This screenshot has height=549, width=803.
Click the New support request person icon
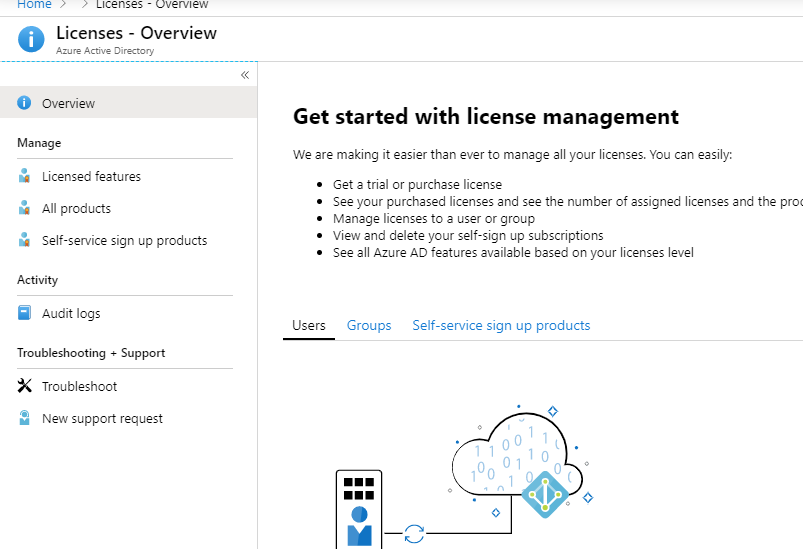[x=24, y=417]
